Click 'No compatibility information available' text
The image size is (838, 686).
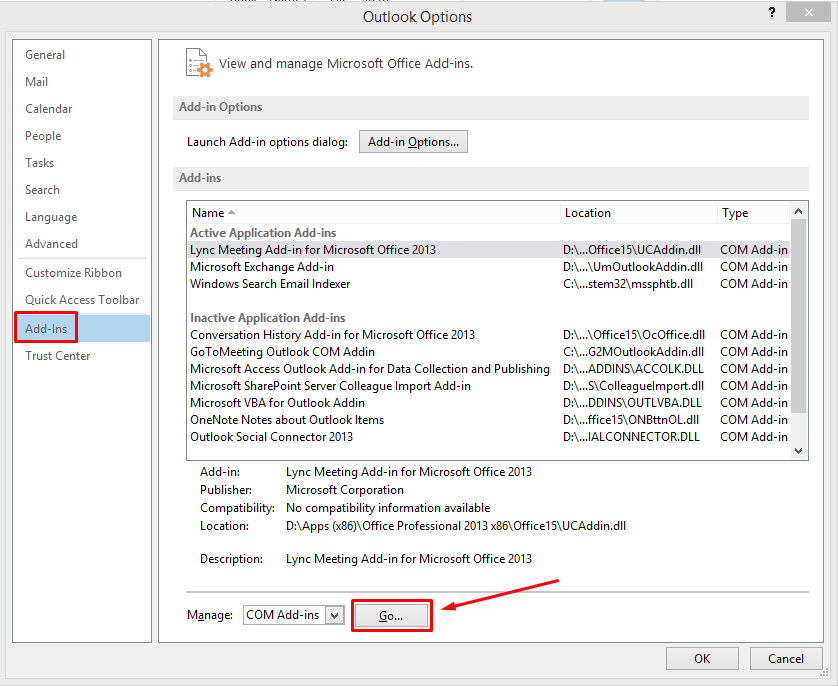tap(388, 508)
